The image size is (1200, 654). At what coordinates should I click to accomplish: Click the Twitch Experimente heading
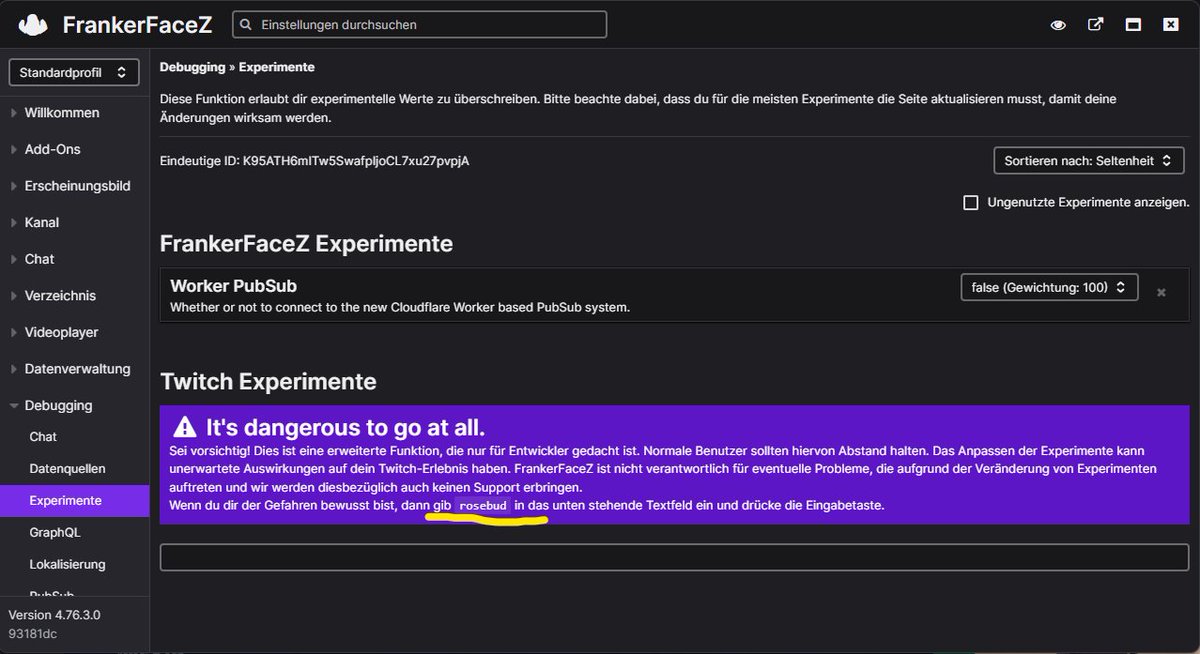coord(268,381)
